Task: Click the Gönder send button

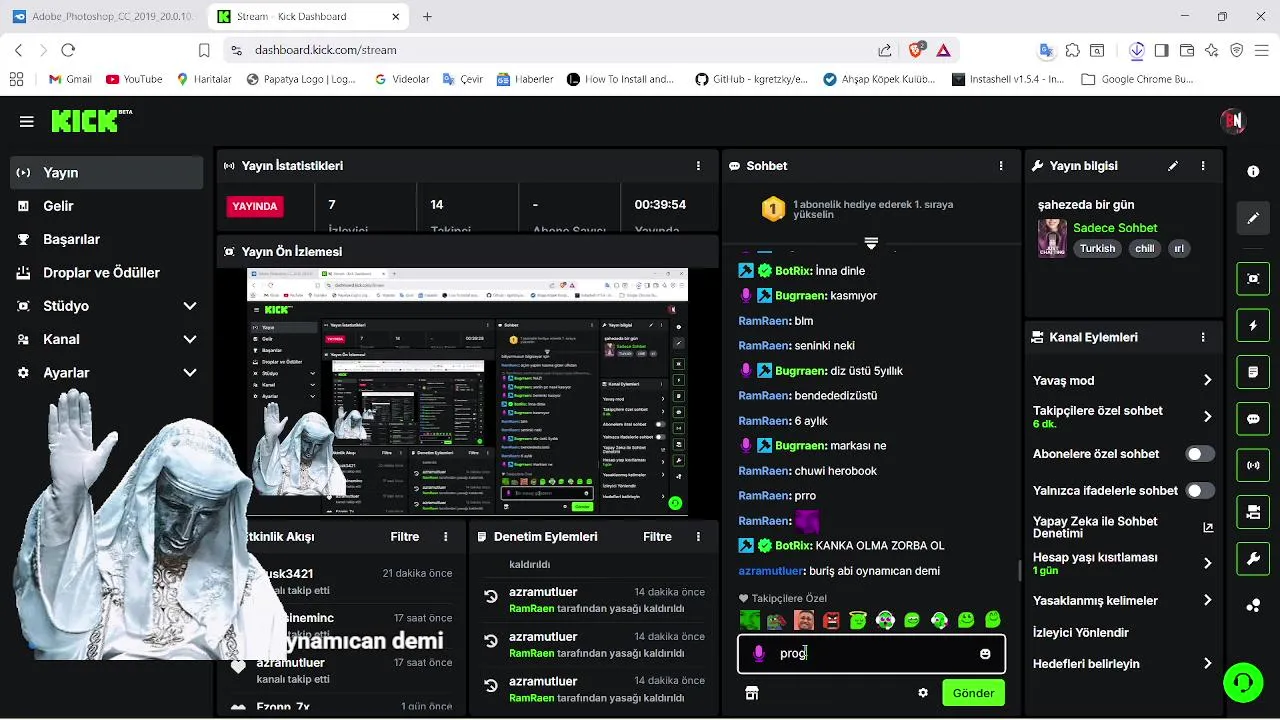Action: click(x=973, y=693)
